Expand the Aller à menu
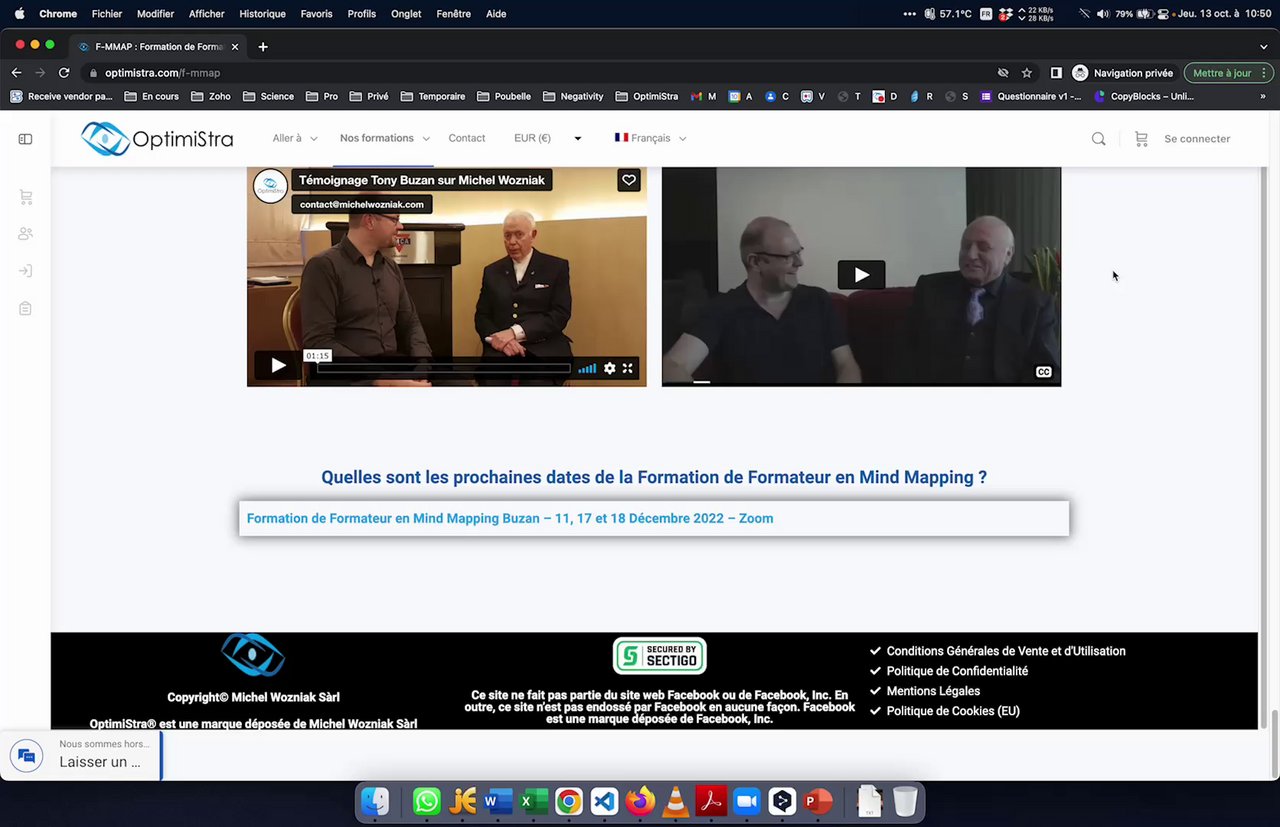 click(295, 138)
